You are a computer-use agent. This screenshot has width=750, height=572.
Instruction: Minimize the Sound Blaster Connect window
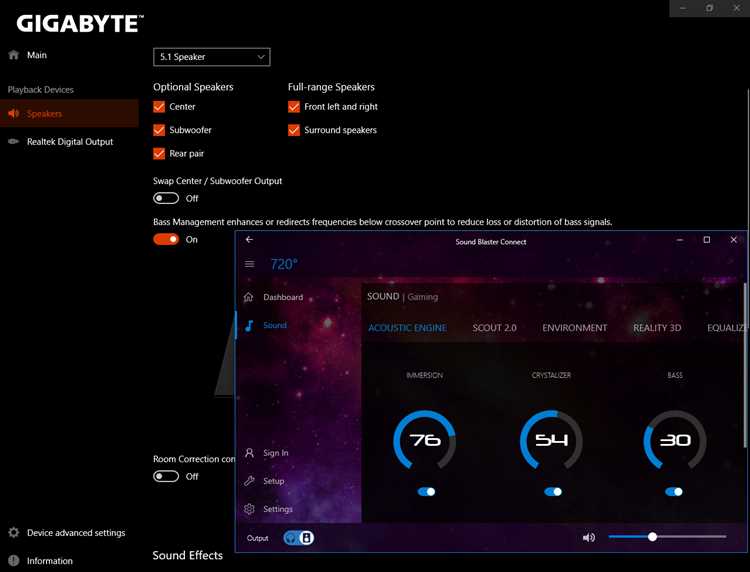tap(680, 240)
